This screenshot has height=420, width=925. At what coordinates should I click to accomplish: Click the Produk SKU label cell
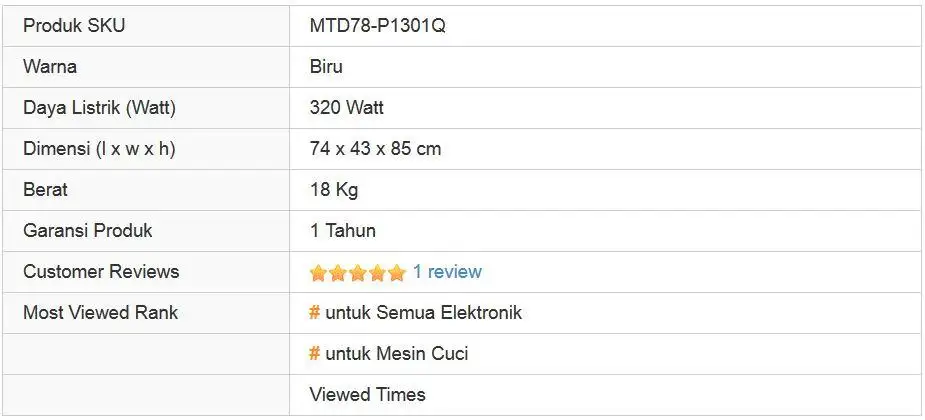tap(74, 26)
